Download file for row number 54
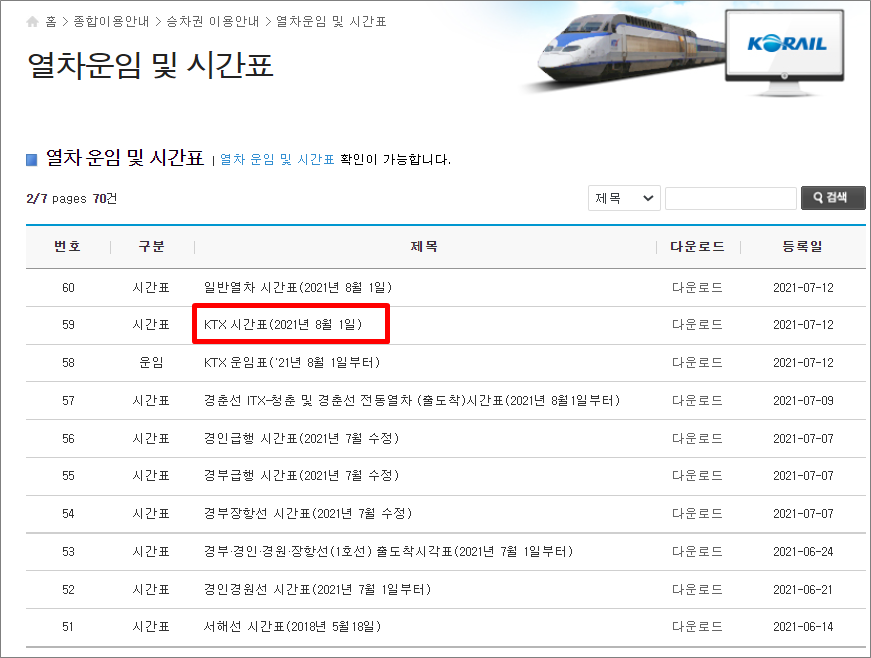 tap(698, 514)
